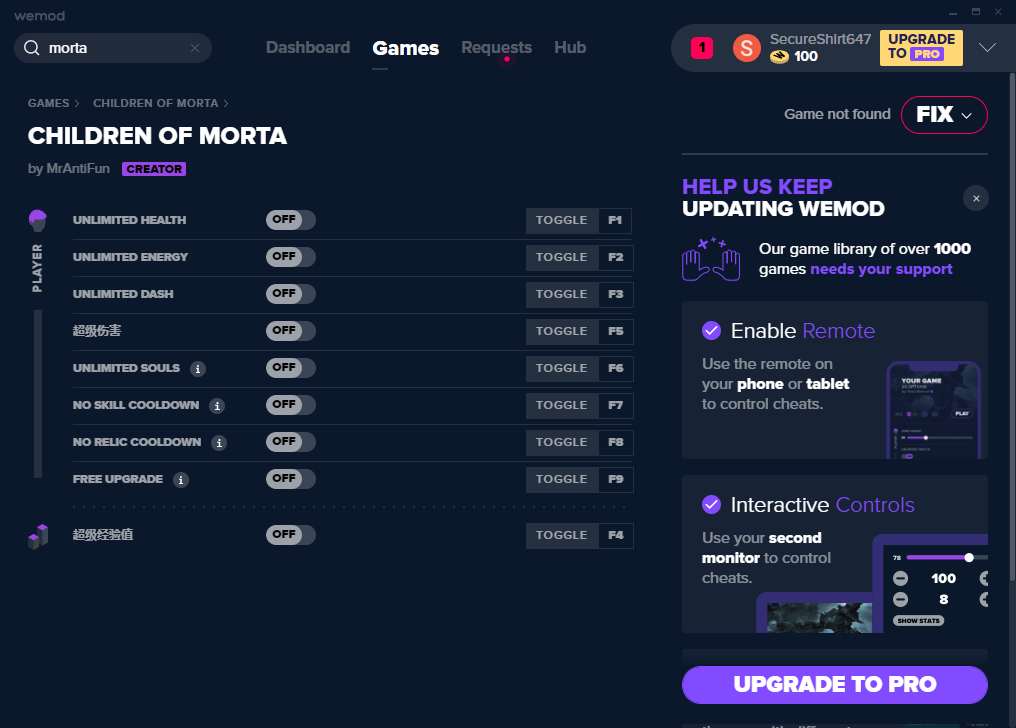Open the account menu chevron

tap(987, 48)
